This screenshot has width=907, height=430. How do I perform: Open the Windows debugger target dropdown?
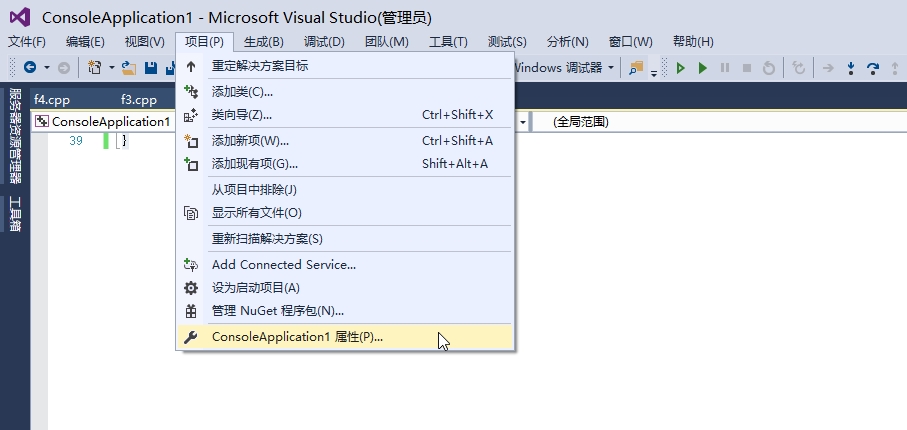coord(611,68)
